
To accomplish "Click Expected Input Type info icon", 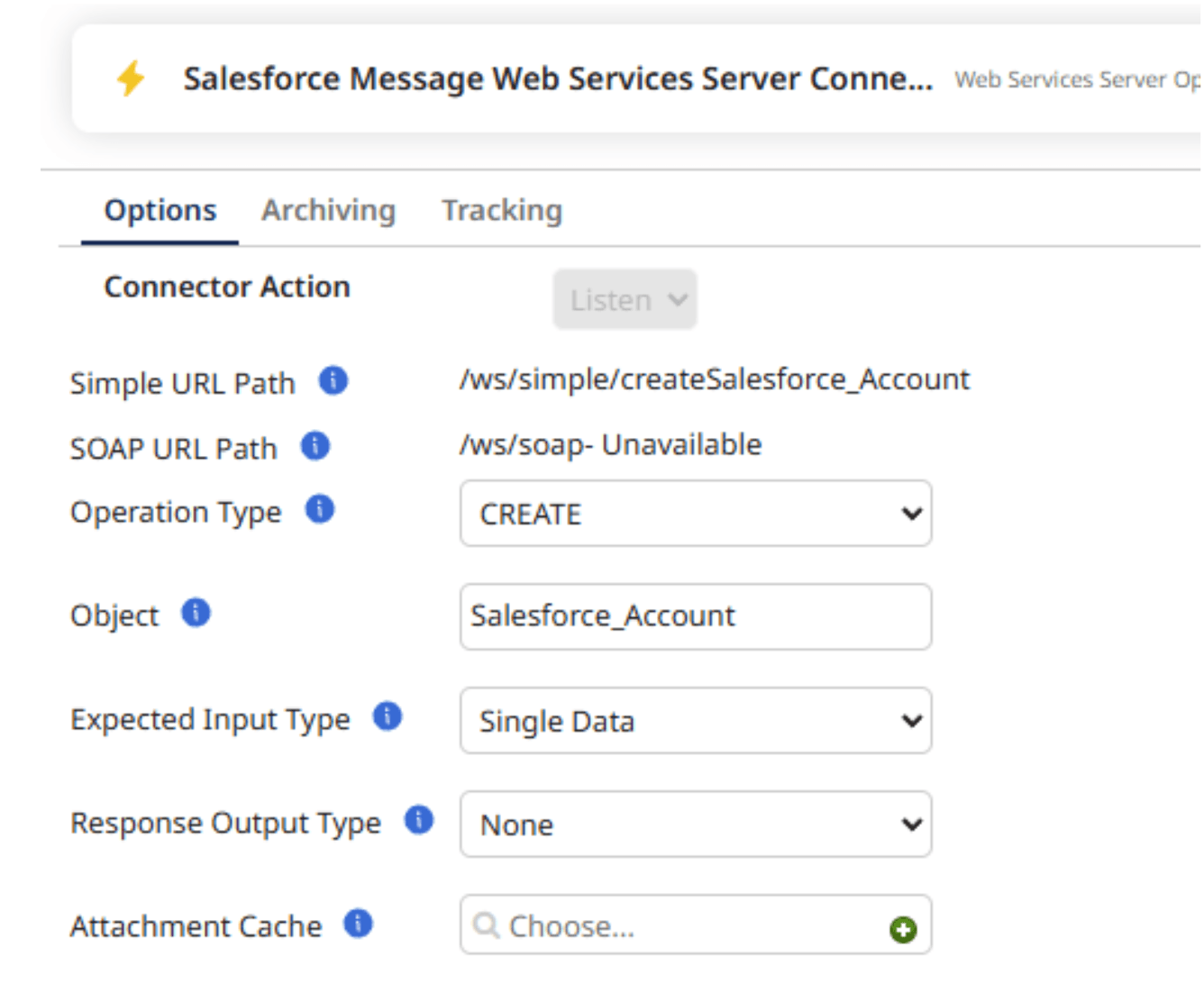I will pyautogui.click(x=388, y=716).
